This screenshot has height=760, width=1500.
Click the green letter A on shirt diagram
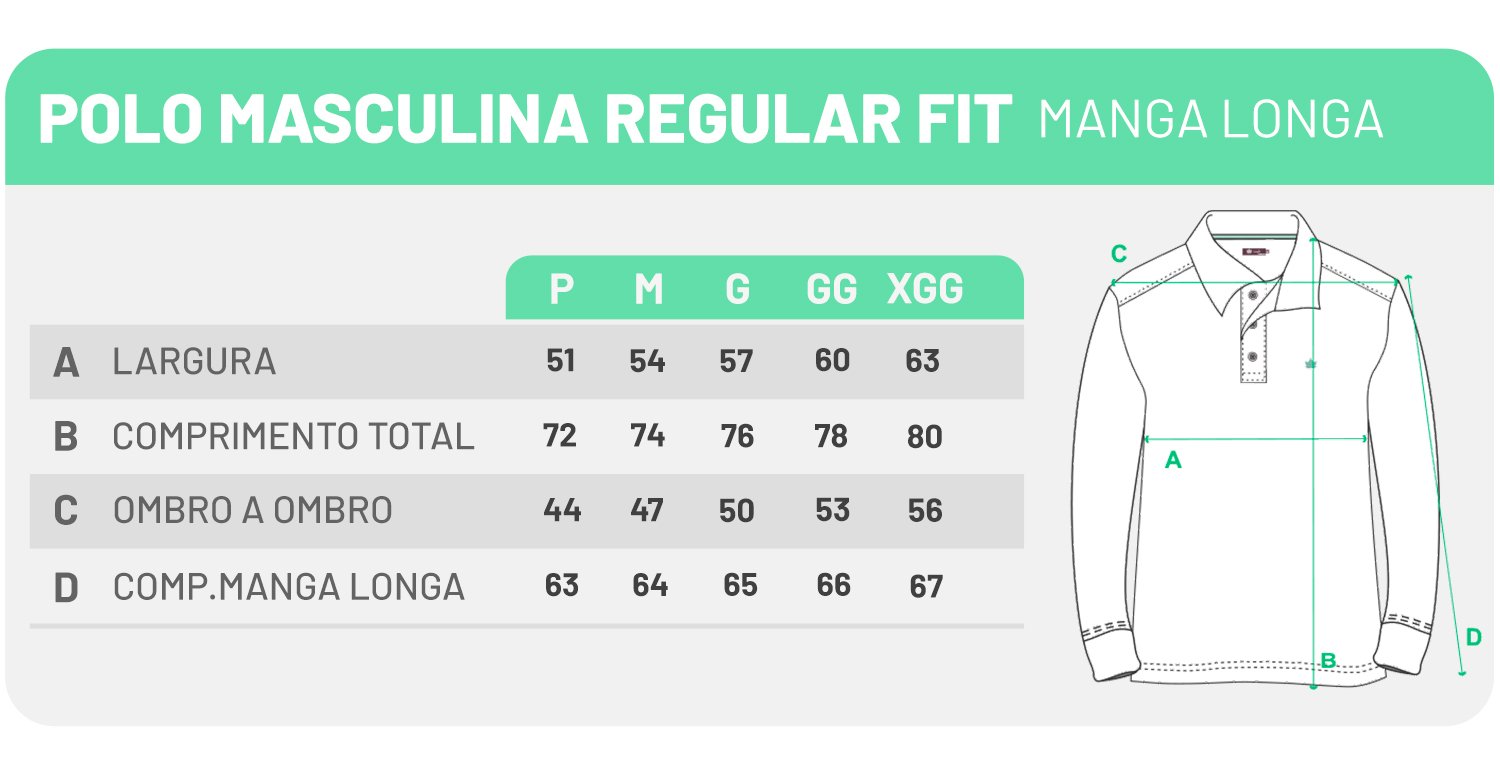click(1174, 461)
